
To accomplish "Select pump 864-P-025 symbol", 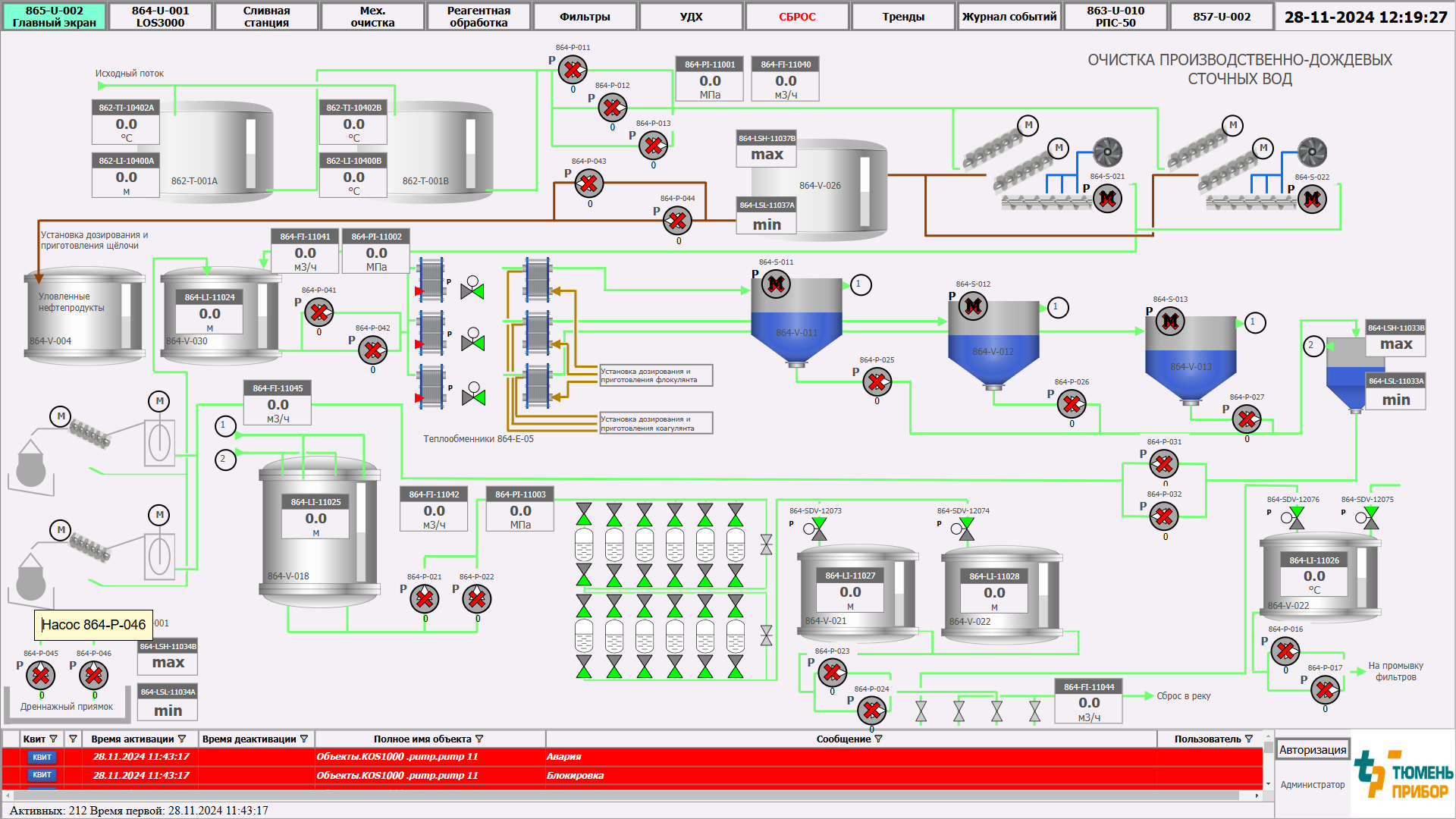I will 877,381.
